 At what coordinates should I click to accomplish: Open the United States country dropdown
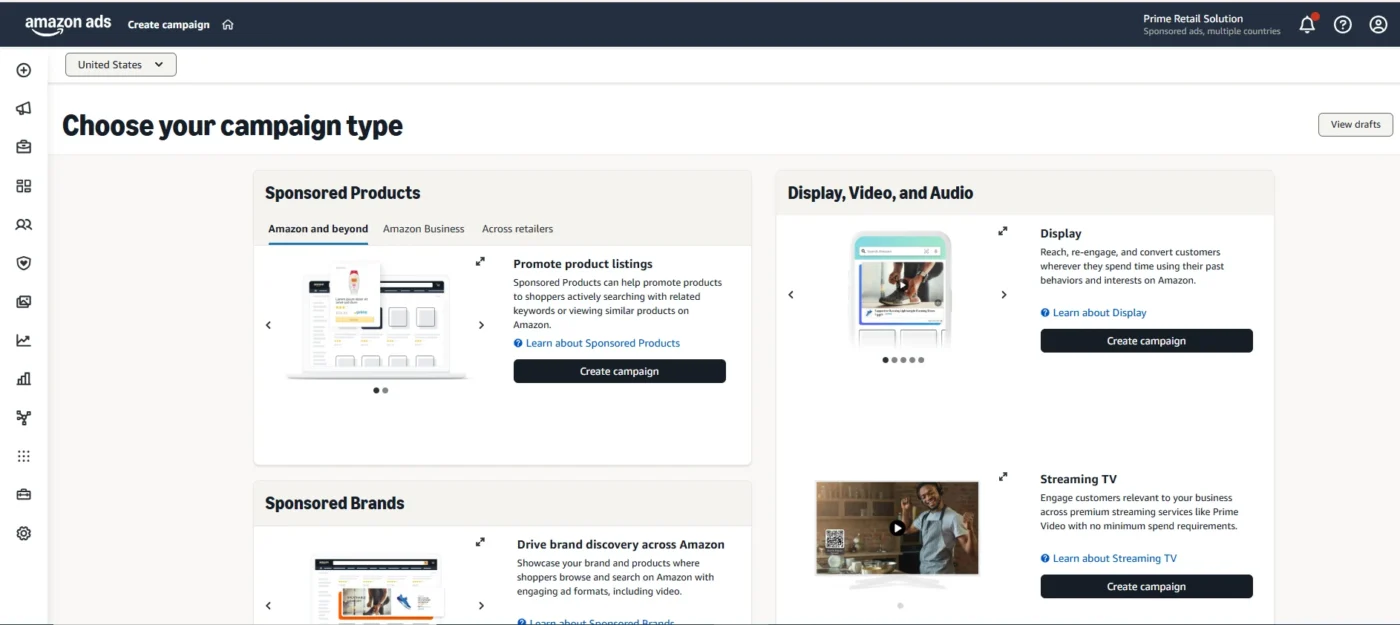121,65
